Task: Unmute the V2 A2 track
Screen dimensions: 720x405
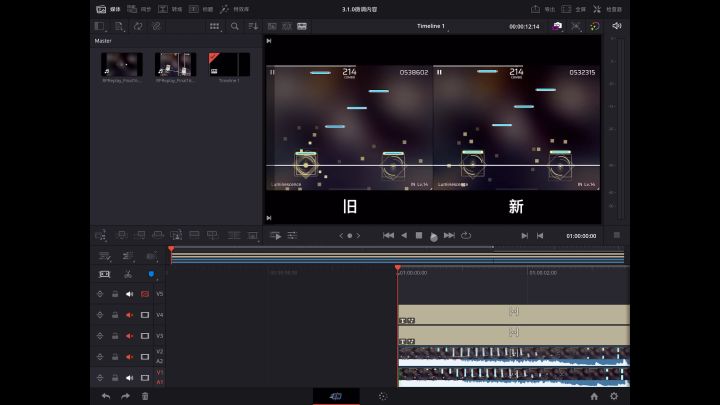Action: (x=129, y=357)
